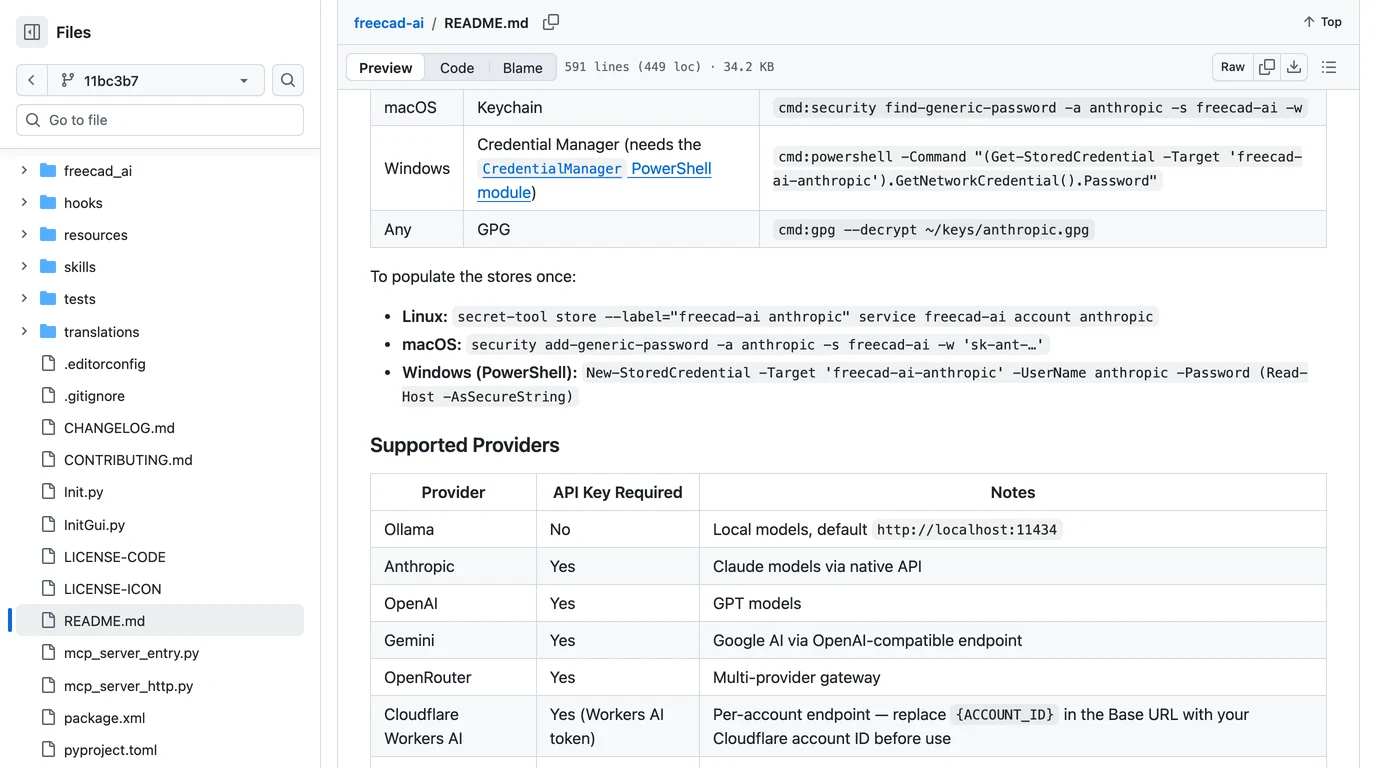Open LICENSE-ICON in the file tree
The image size is (1376, 768).
(112, 589)
